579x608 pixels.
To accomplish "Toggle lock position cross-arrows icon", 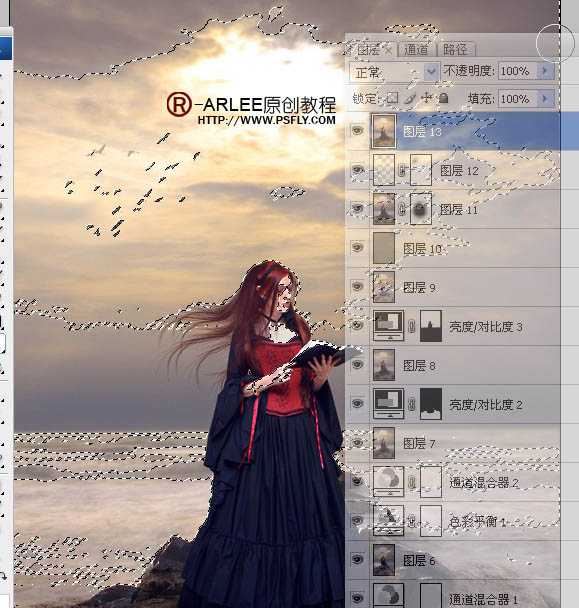I will pos(427,98).
